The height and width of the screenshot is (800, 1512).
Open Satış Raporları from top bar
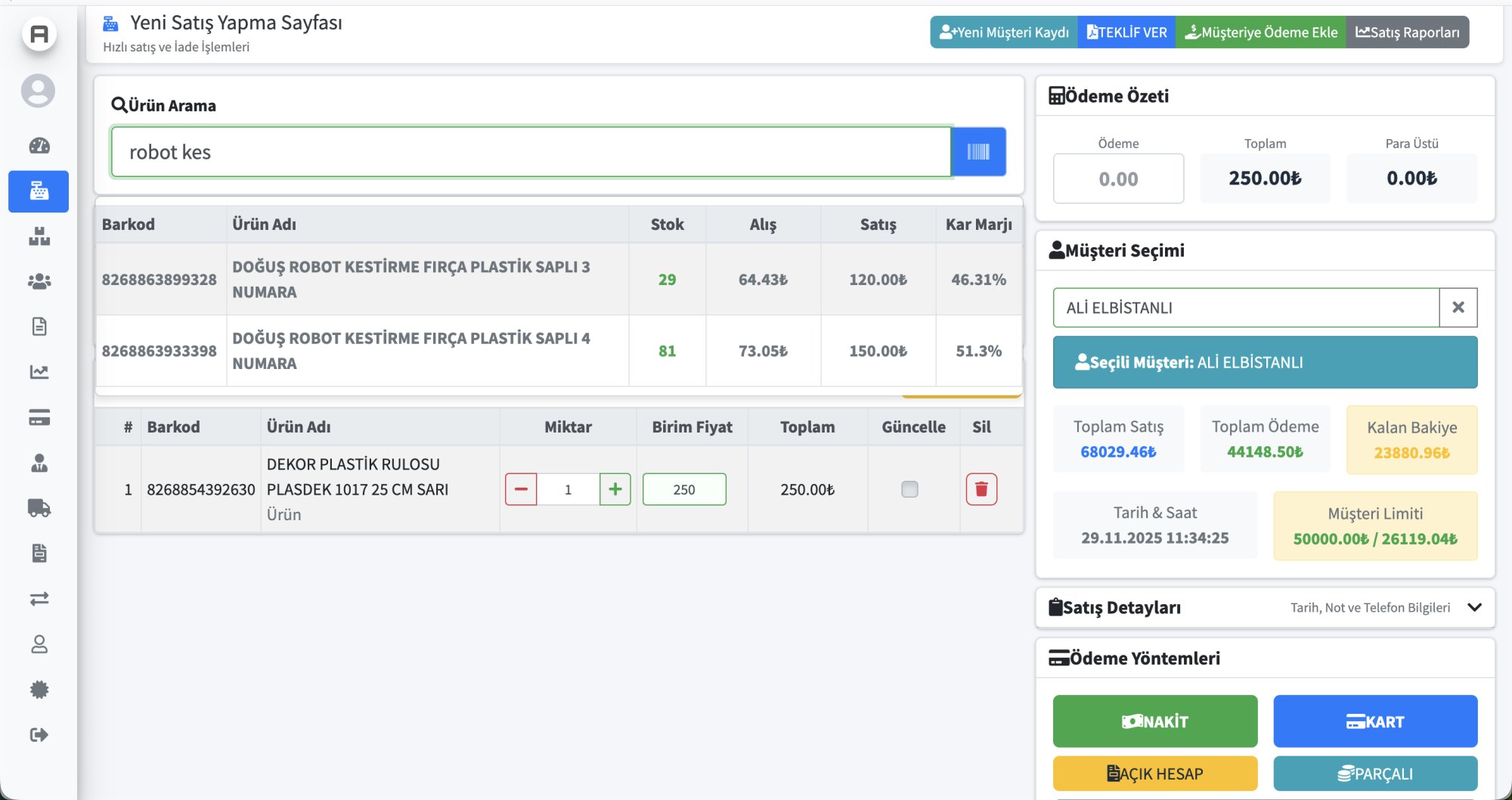tap(1407, 33)
